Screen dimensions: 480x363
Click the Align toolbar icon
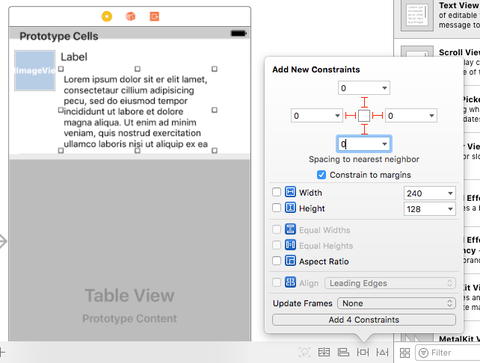click(x=343, y=352)
